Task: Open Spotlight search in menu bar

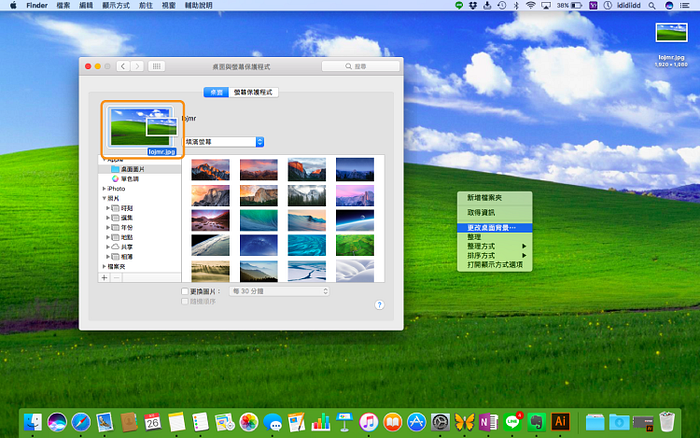Action: (x=652, y=5)
